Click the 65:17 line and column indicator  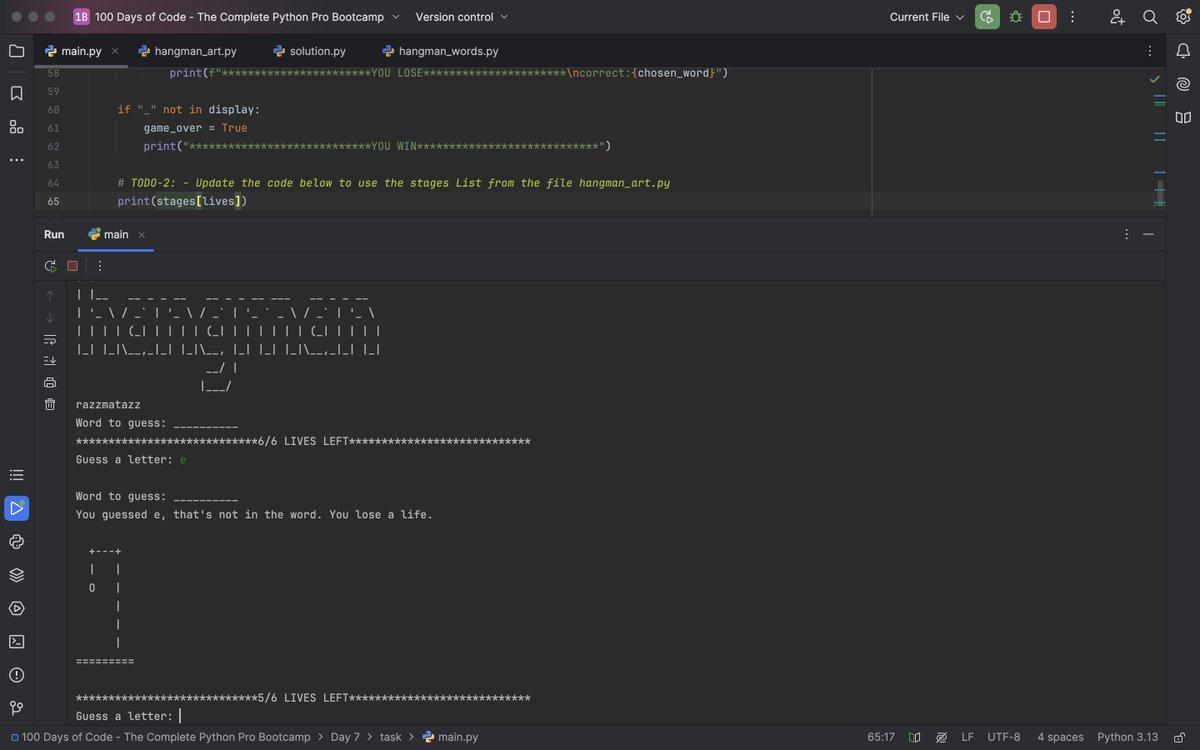(x=881, y=737)
